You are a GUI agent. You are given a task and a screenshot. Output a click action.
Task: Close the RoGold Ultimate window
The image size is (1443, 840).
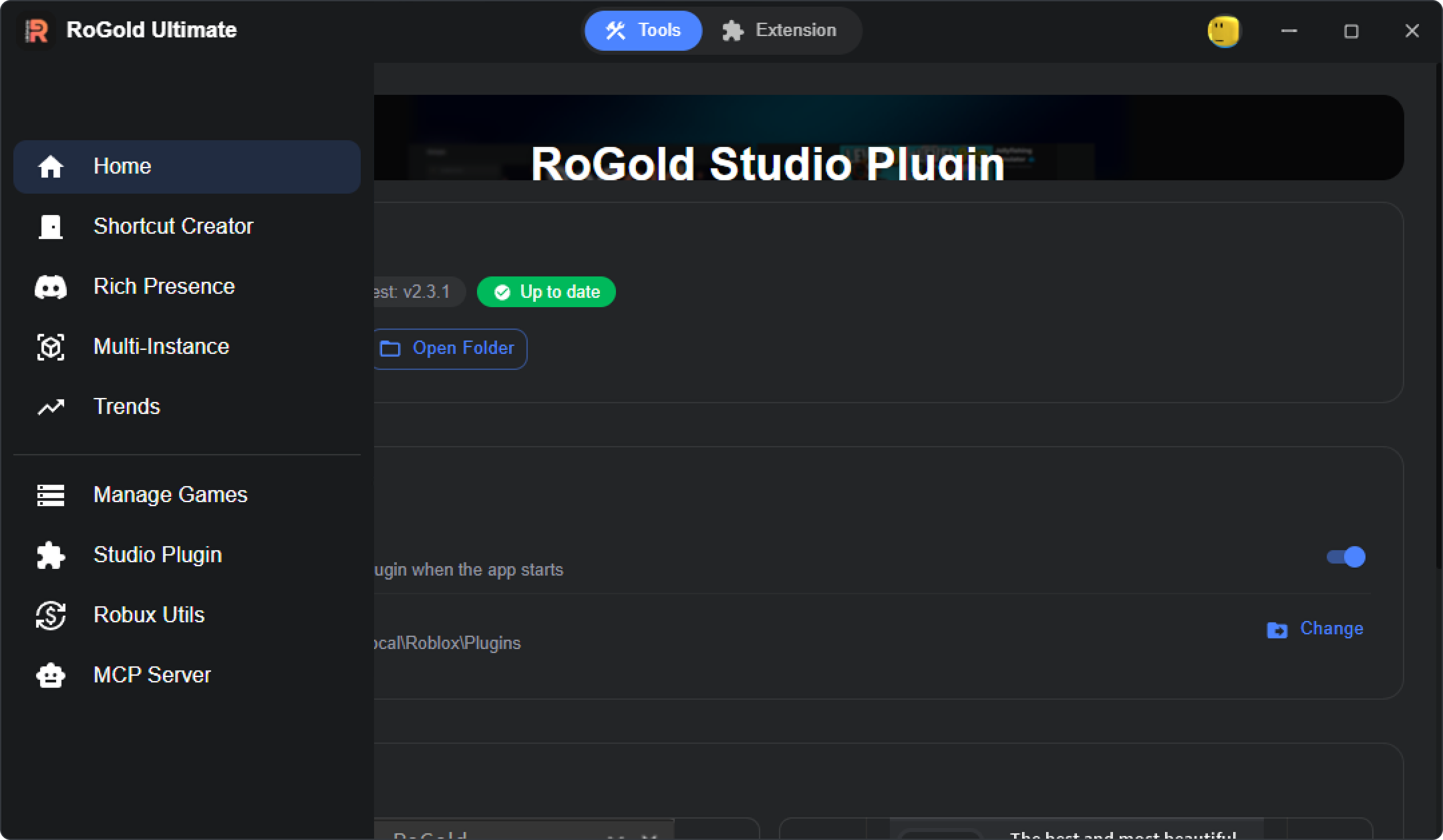coord(1412,31)
